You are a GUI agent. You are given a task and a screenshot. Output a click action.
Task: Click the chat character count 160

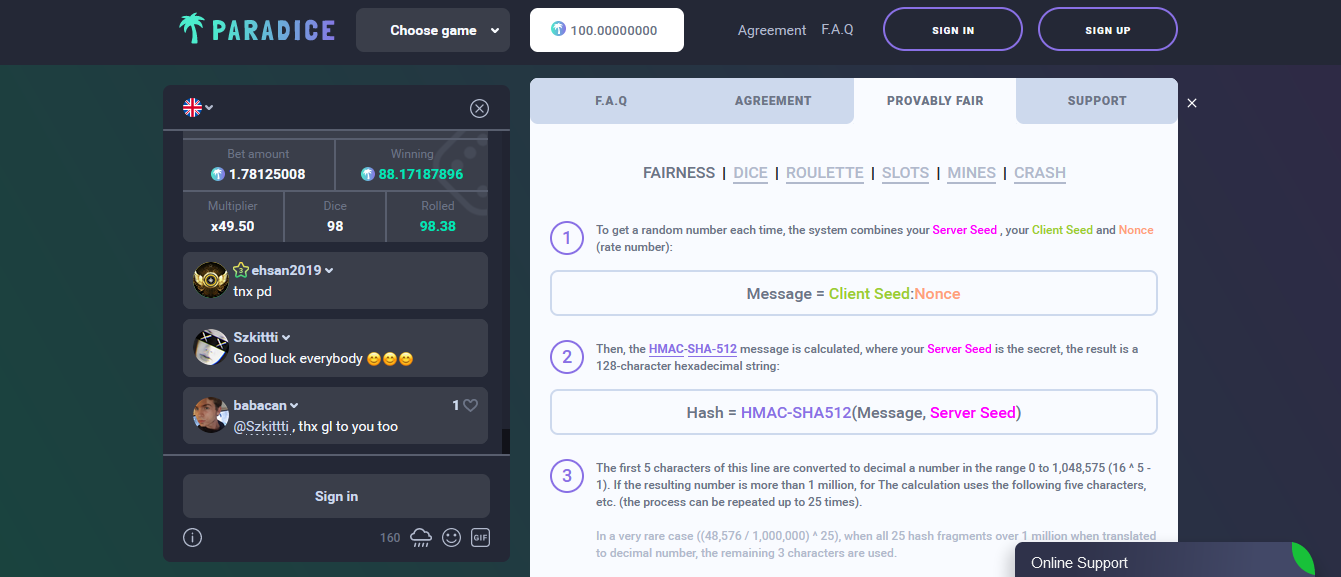[x=390, y=538]
